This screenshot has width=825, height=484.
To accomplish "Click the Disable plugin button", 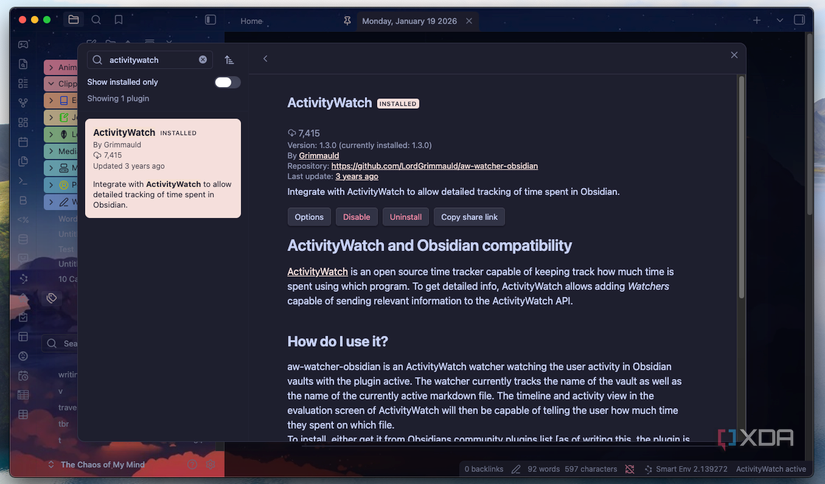I will click(x=357, y=217).
